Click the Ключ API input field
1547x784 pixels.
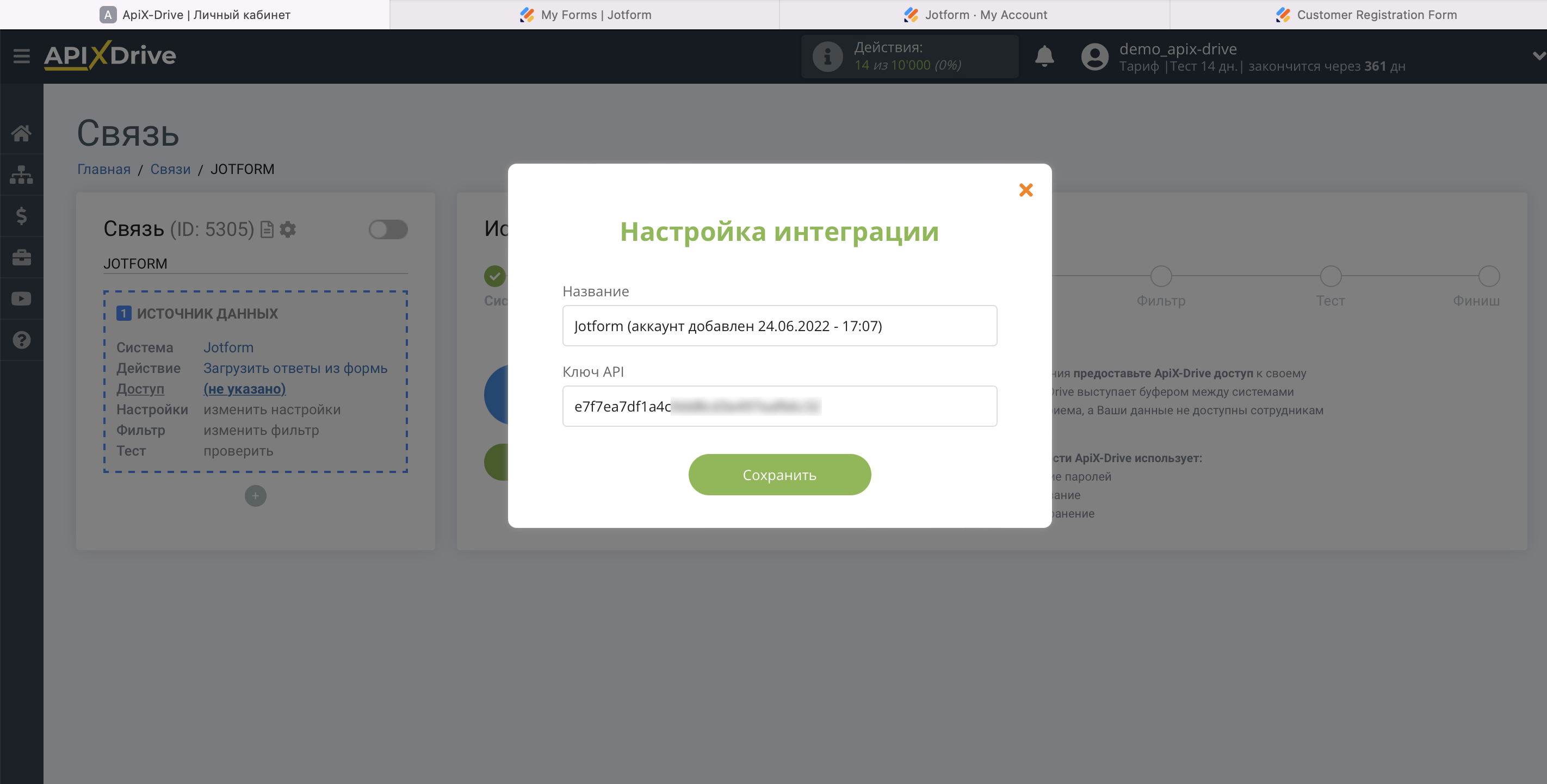tap(779, 406)
